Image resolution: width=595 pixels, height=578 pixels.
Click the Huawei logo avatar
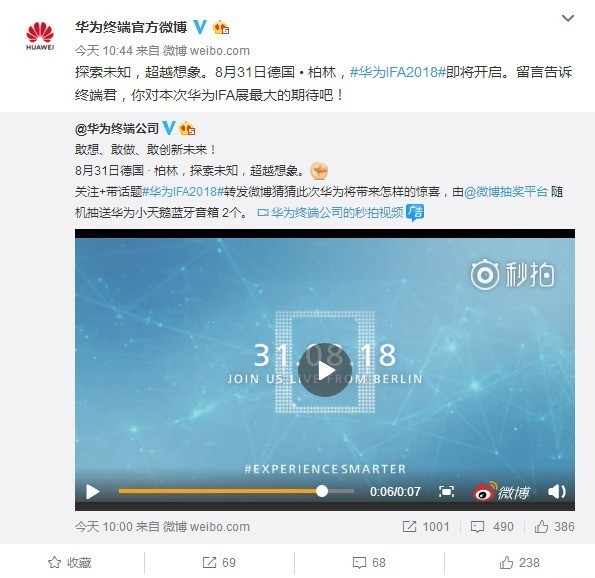(40, 36)
